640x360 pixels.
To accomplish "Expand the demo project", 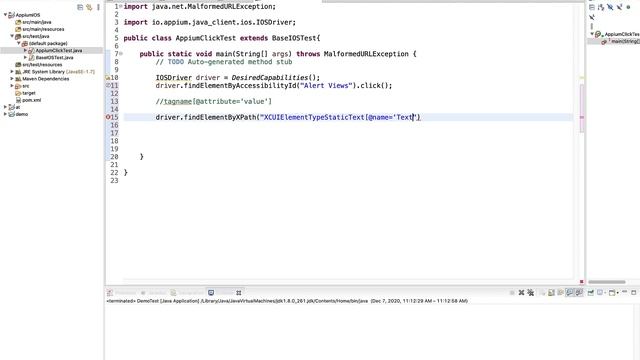I will point(5,114).
